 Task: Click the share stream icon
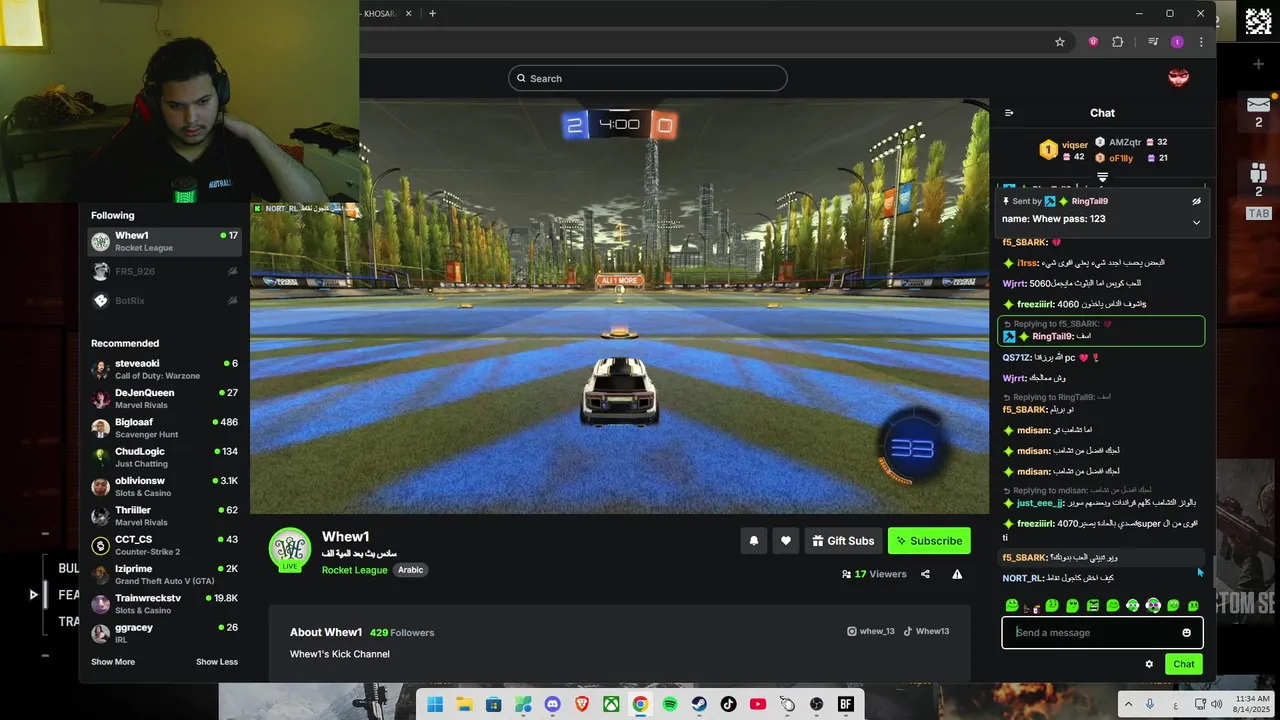[x=925, y=574]
